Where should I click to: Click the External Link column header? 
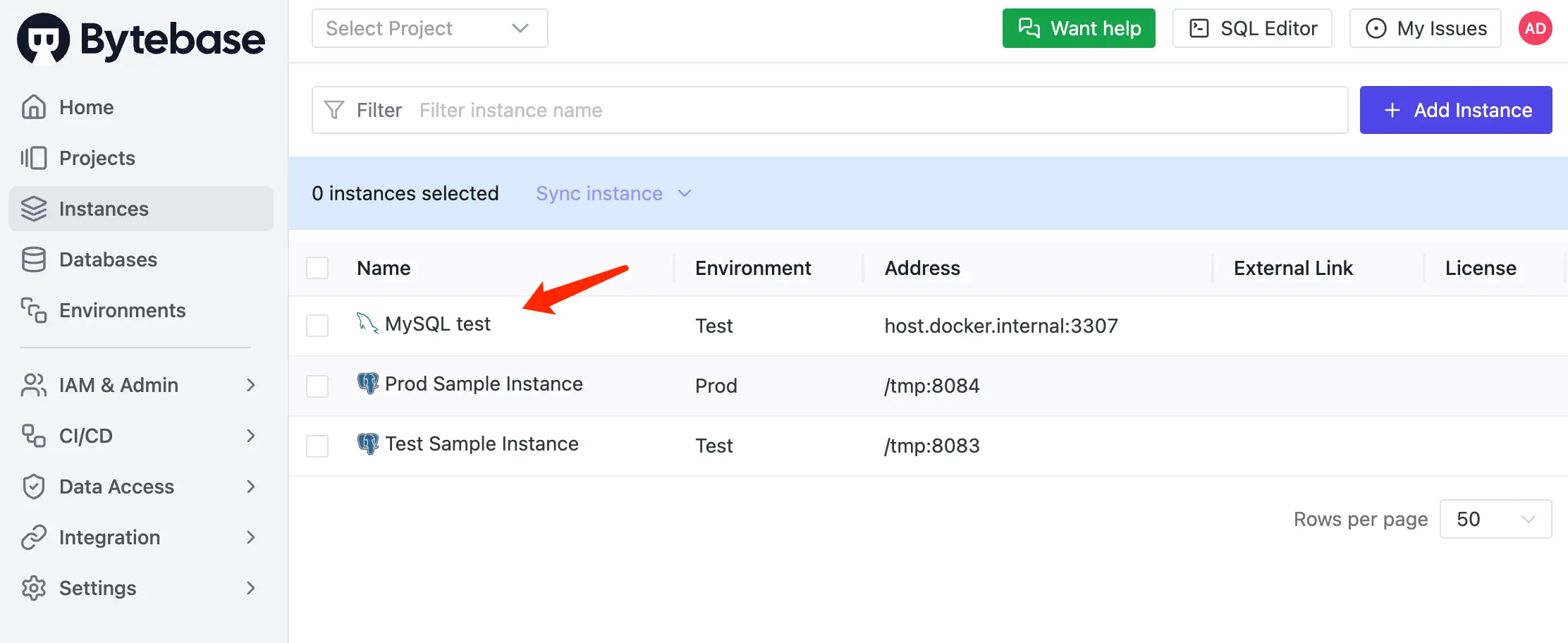pos(1293,268)
